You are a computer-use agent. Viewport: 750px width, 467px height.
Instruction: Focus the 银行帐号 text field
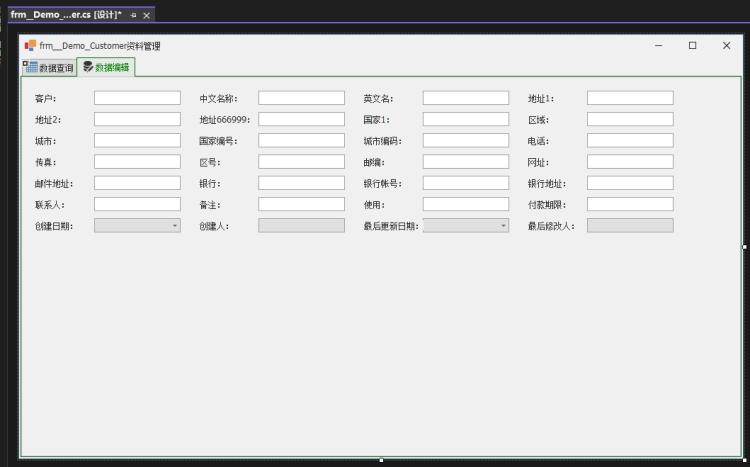point(466,183)
